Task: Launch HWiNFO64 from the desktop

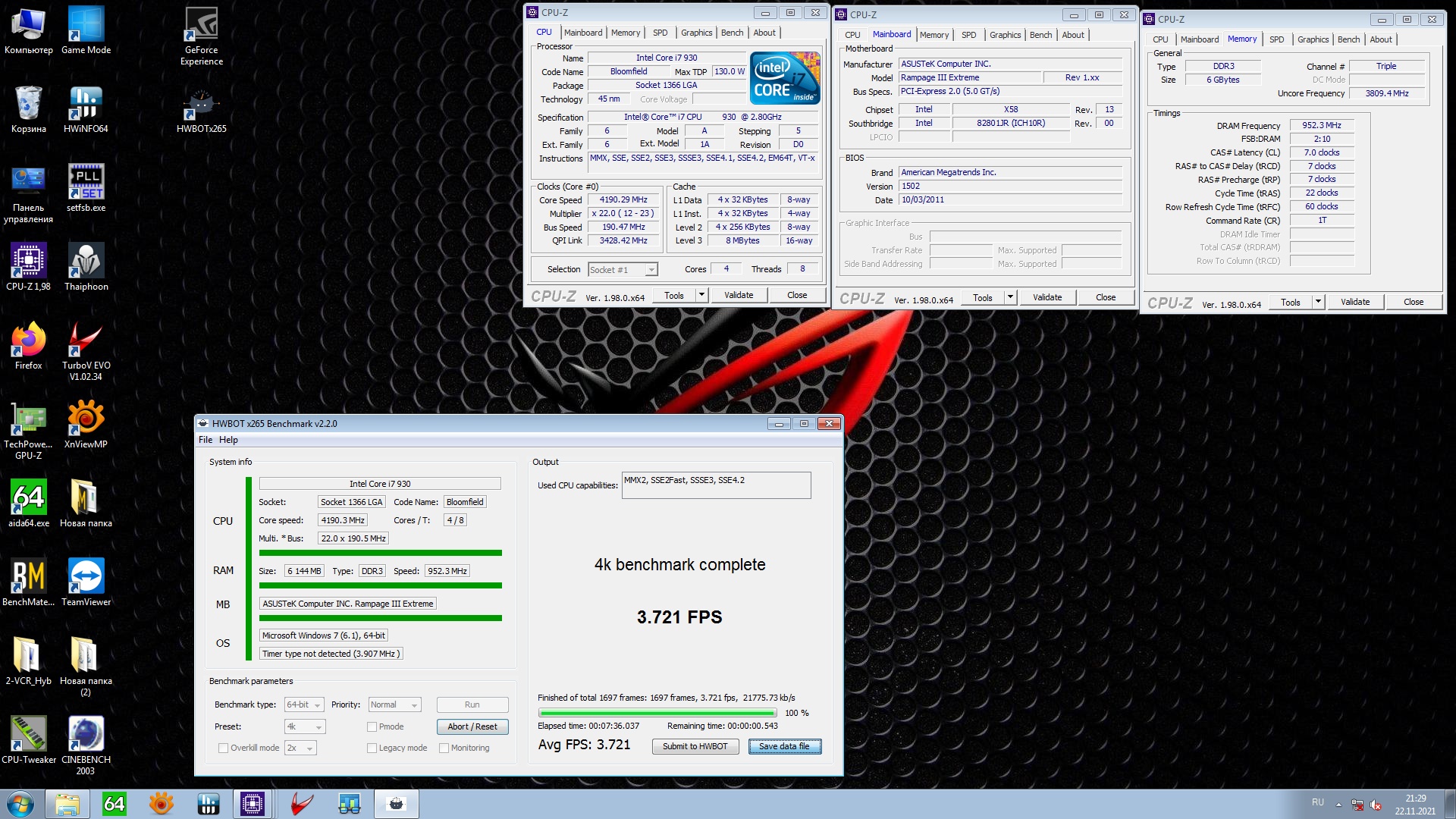Action: click(x=86, y=109)
